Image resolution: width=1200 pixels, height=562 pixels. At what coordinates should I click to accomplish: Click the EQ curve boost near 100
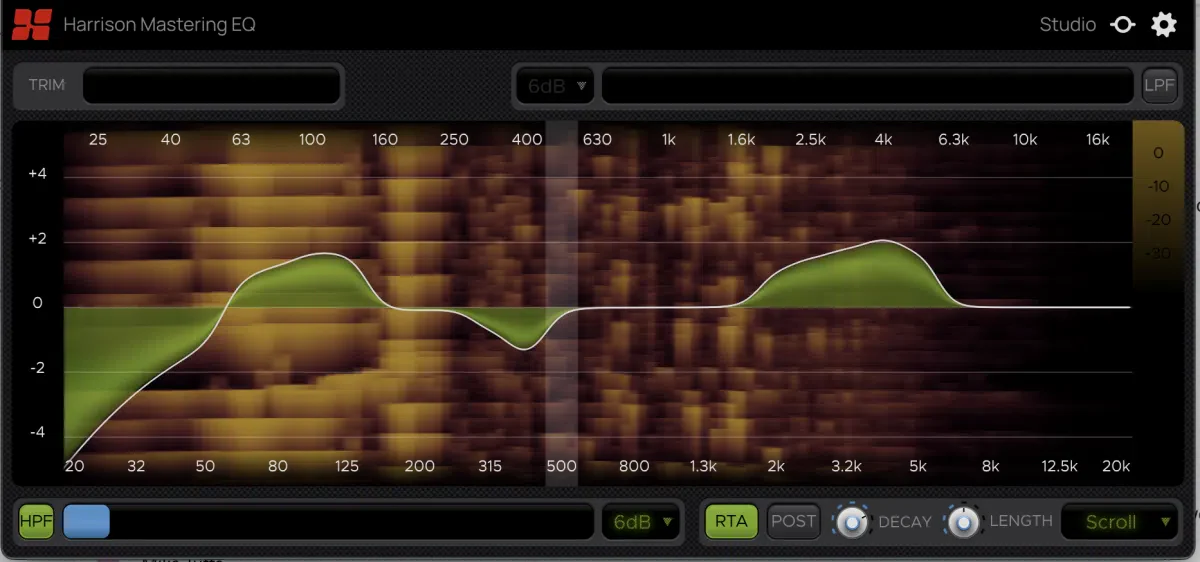click(x=327, y=254)
